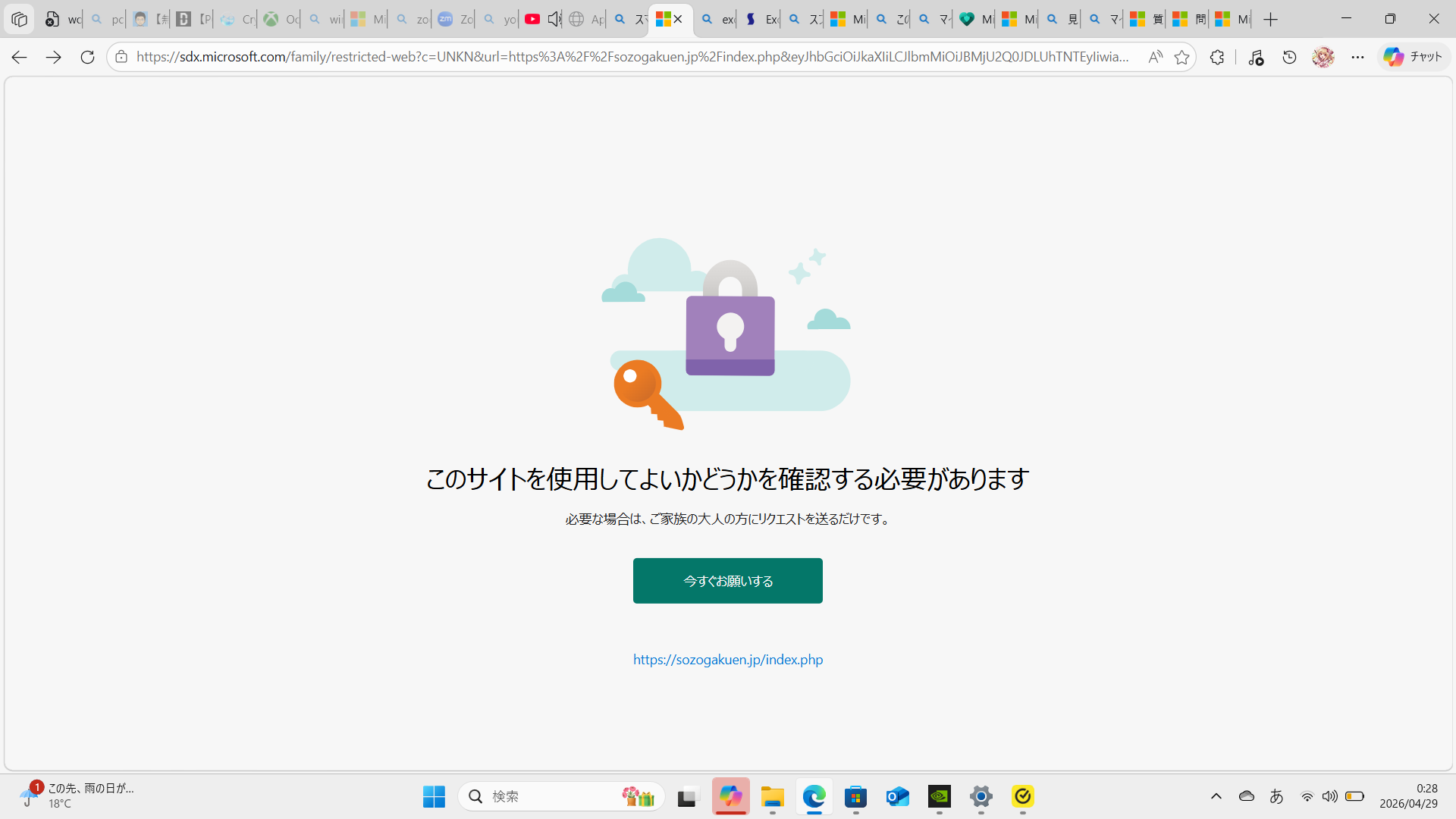
Task: Click the taskbar 検索 search box
Action: click(x=561, y=796)
